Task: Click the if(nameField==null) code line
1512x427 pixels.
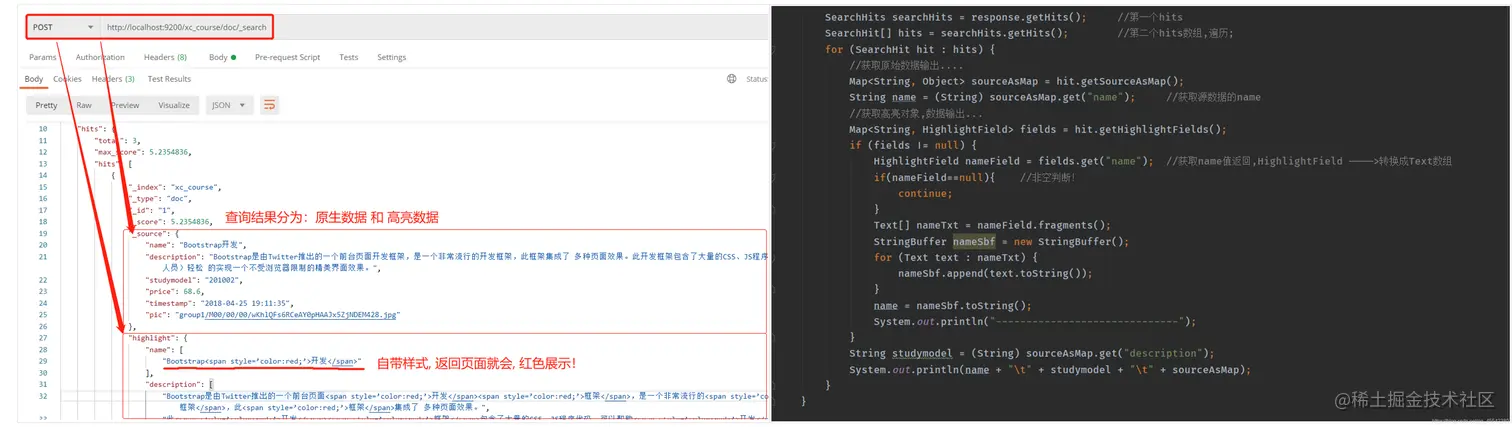Action: (935, 177)
